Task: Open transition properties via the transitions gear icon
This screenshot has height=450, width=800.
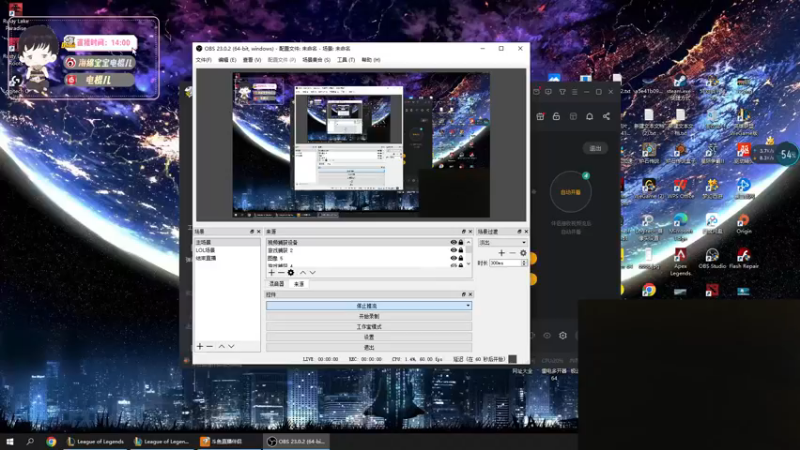Action: coord(523,253)
